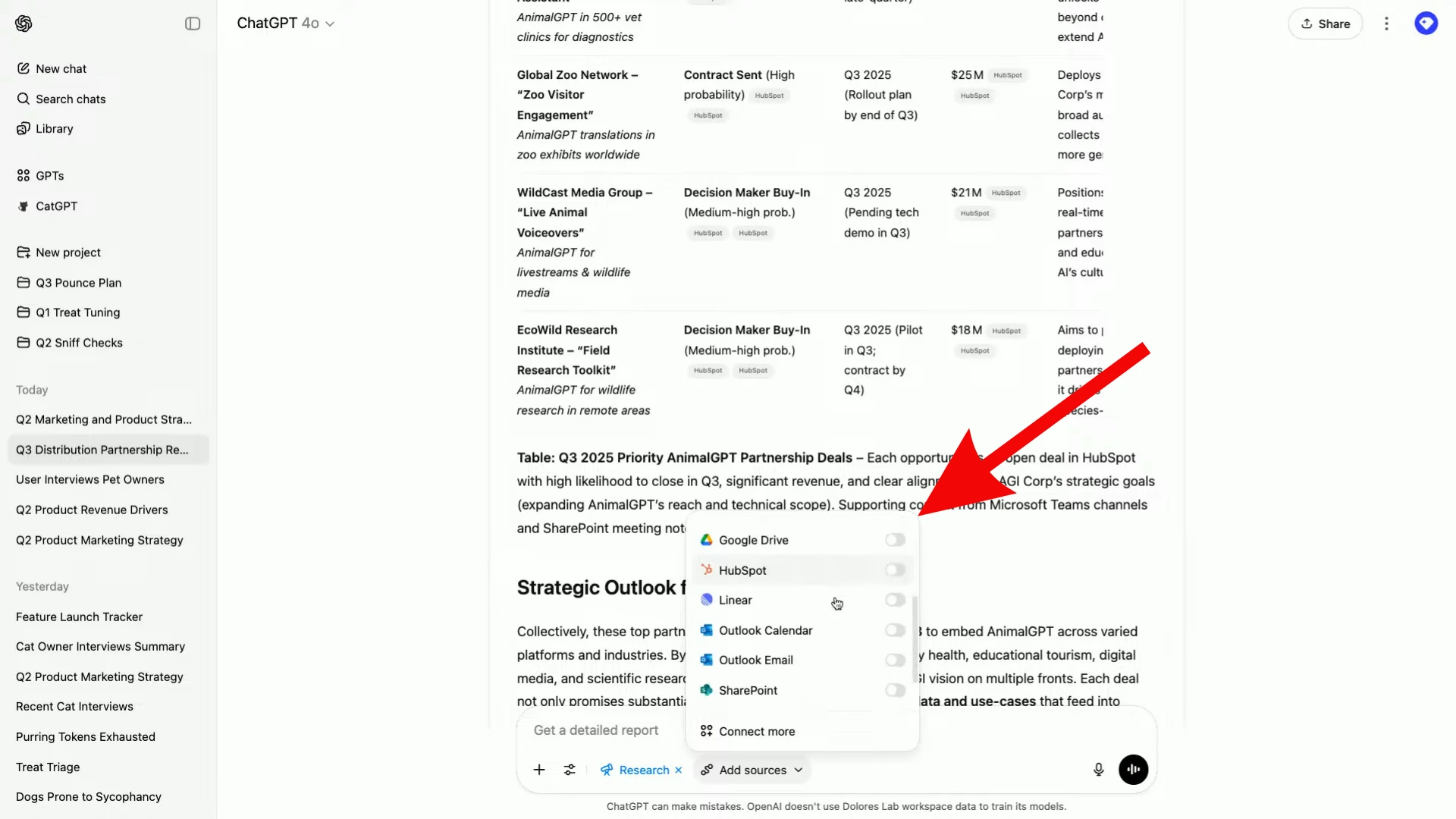
Task: Click the Yesterday section header
Action: click(x=42, y=586)
